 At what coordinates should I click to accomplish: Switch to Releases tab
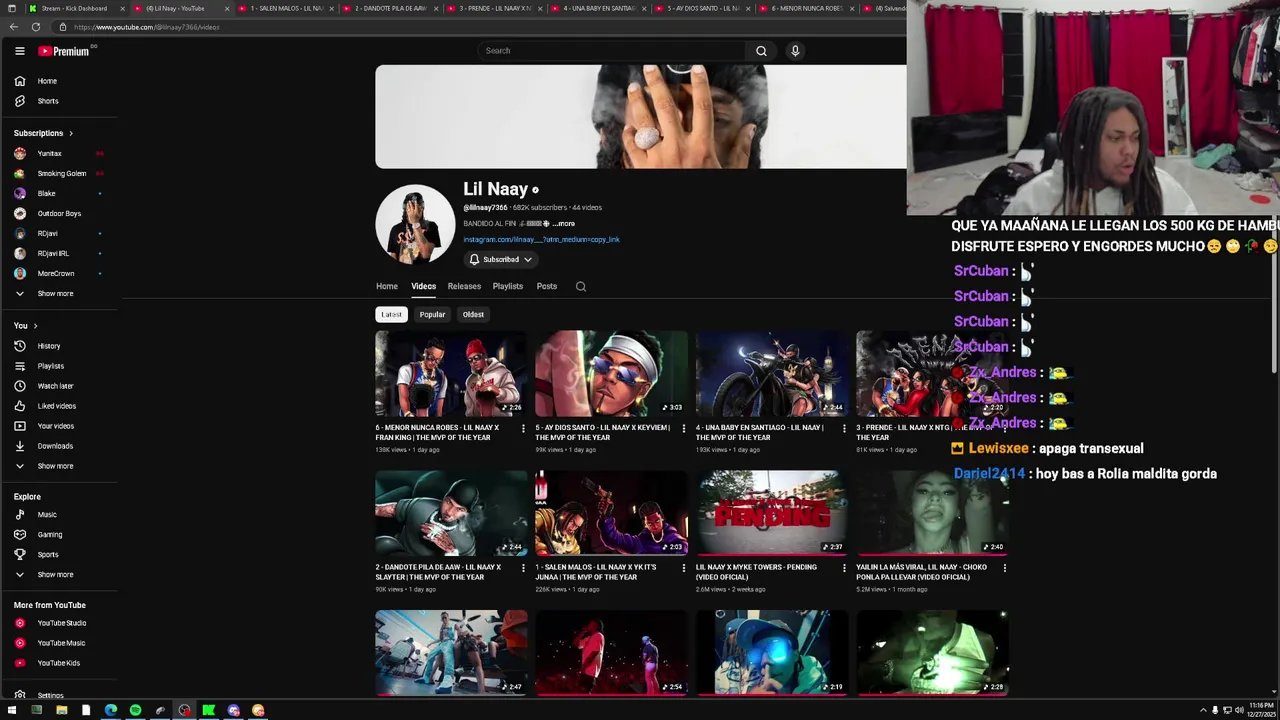(464, 287)
